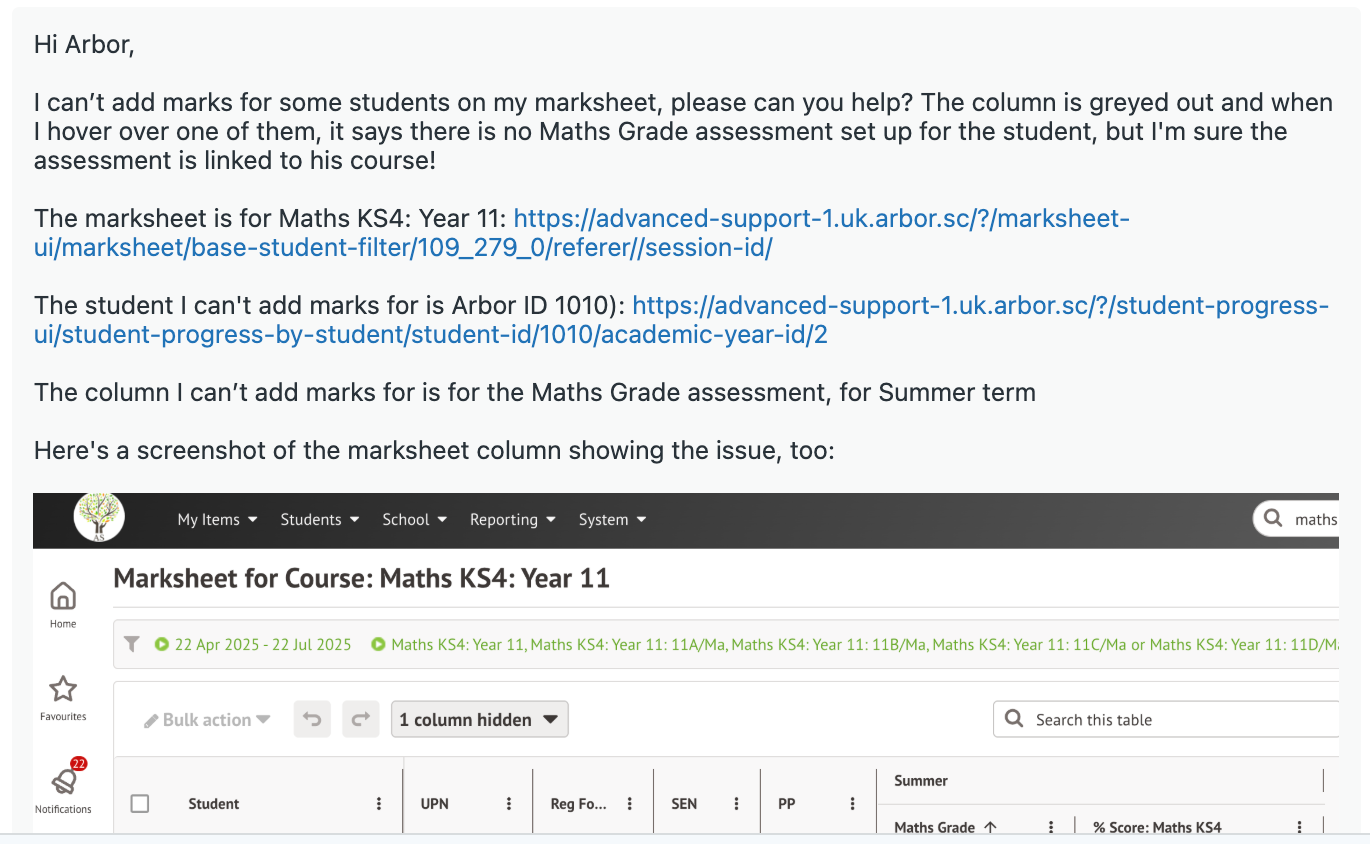Screen dimensions: 1370x844
Task: Tick the select-all students checkbox
Action: click(140, 804)
